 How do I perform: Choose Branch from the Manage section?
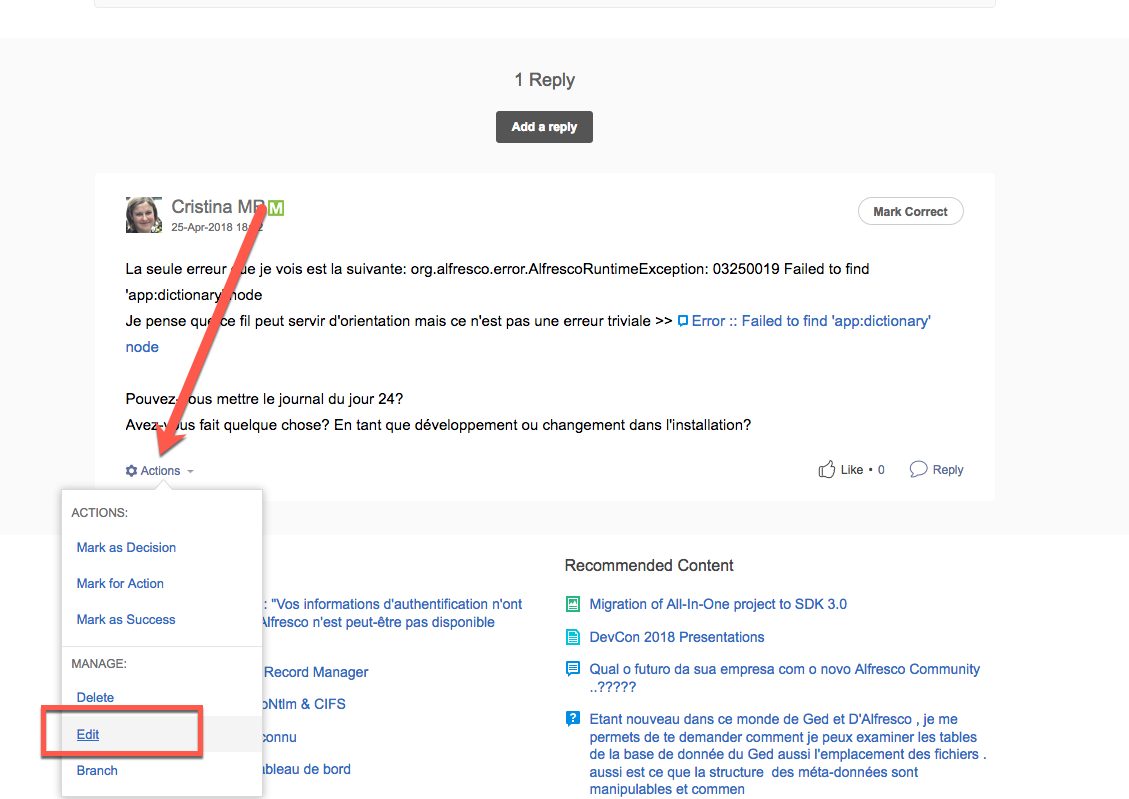click(x=97, y=770)
